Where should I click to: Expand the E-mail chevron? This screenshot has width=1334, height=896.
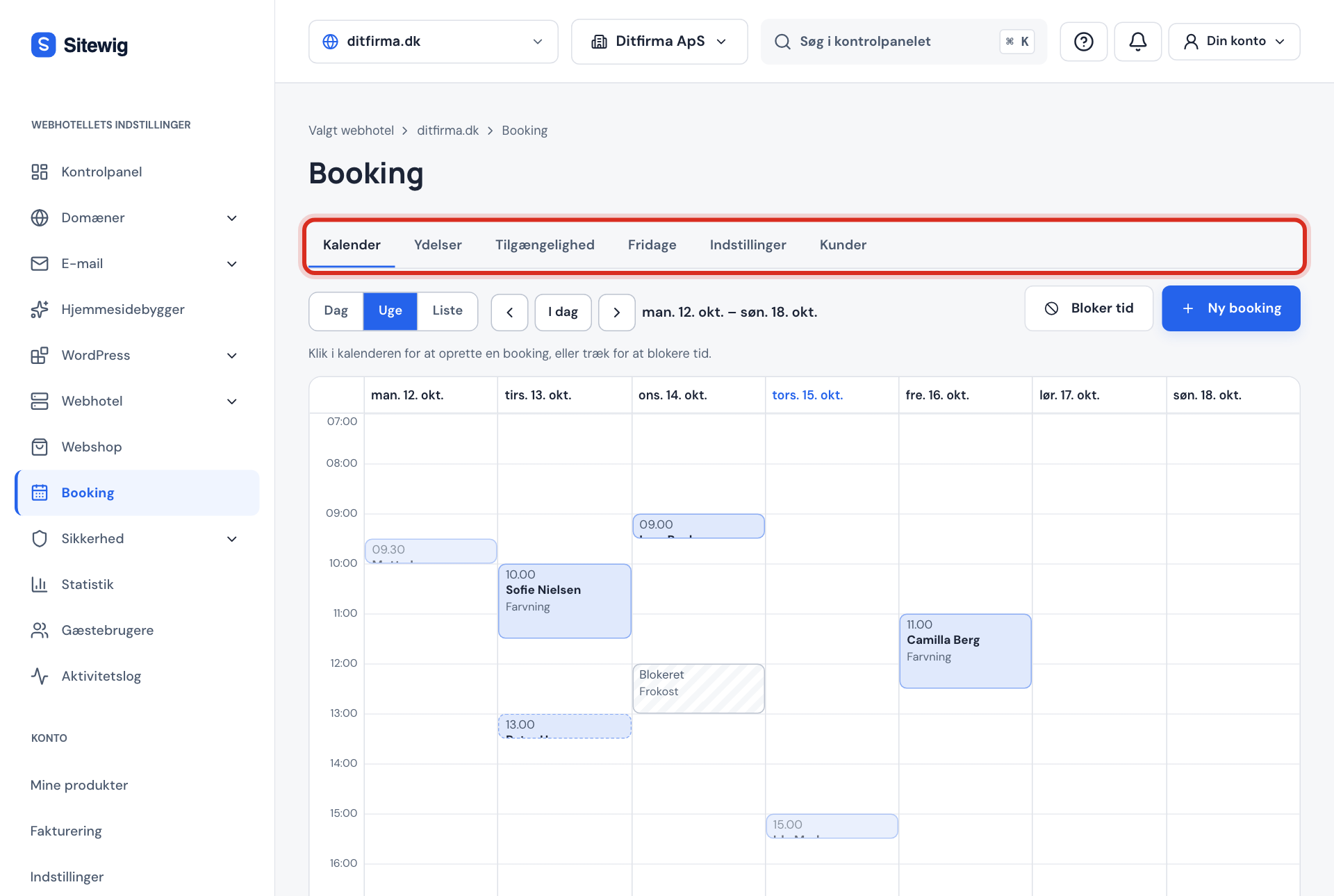click(x=232, y=264)
